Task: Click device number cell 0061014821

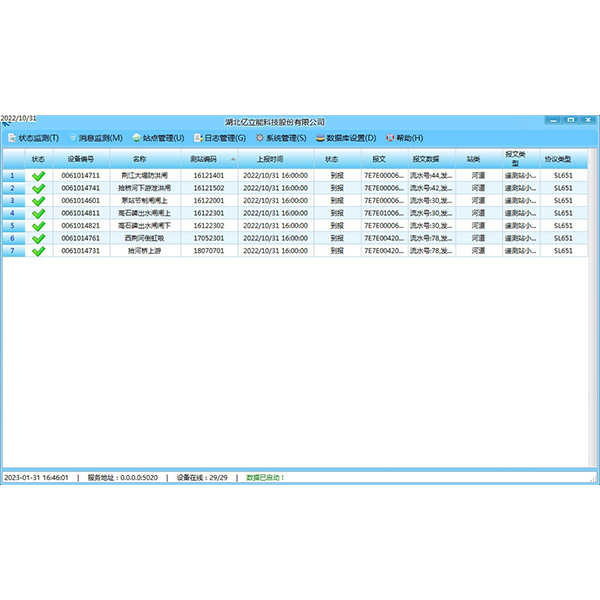Action: [x=81, y=226]
